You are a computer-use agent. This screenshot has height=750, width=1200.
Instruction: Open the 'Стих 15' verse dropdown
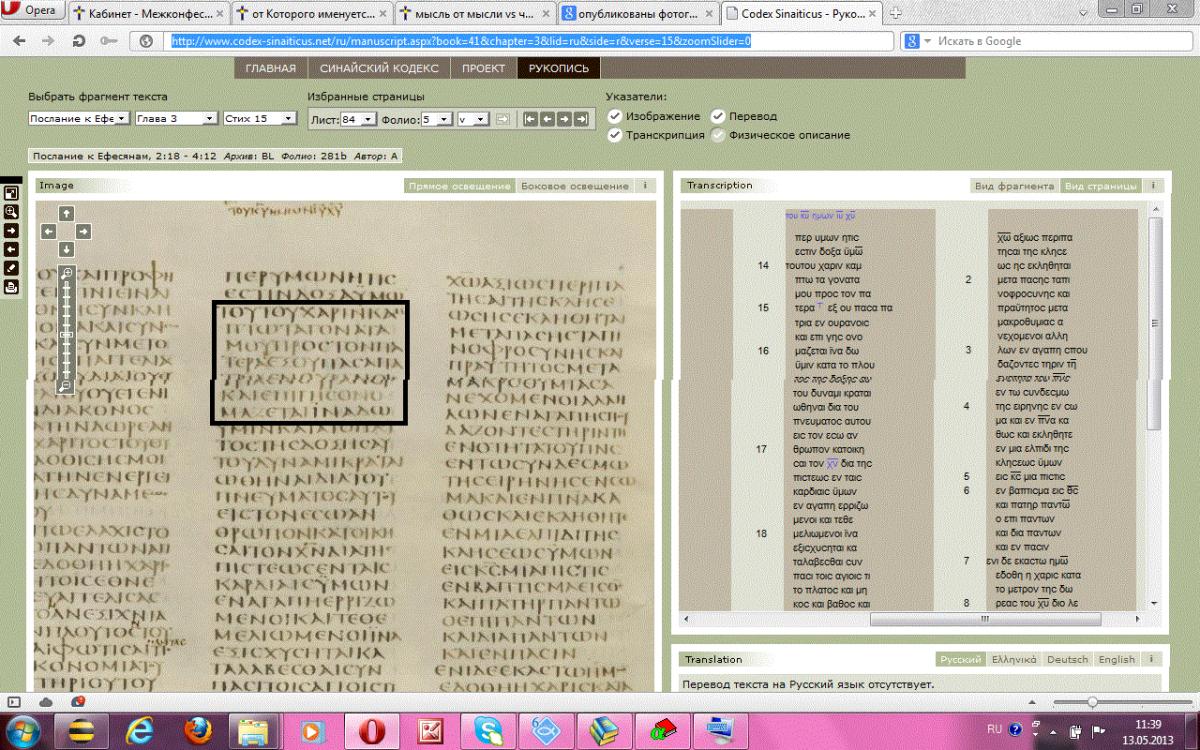(x=260, y=118)
